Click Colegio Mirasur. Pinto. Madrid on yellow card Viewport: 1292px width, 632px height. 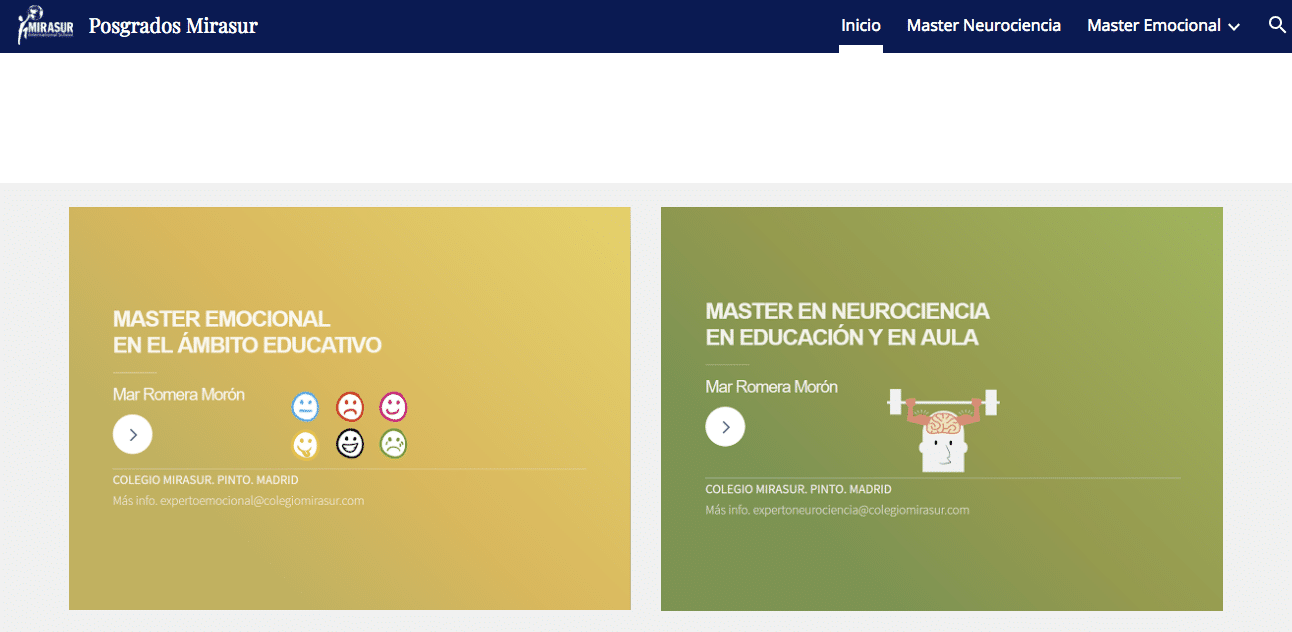click(206, 480)
